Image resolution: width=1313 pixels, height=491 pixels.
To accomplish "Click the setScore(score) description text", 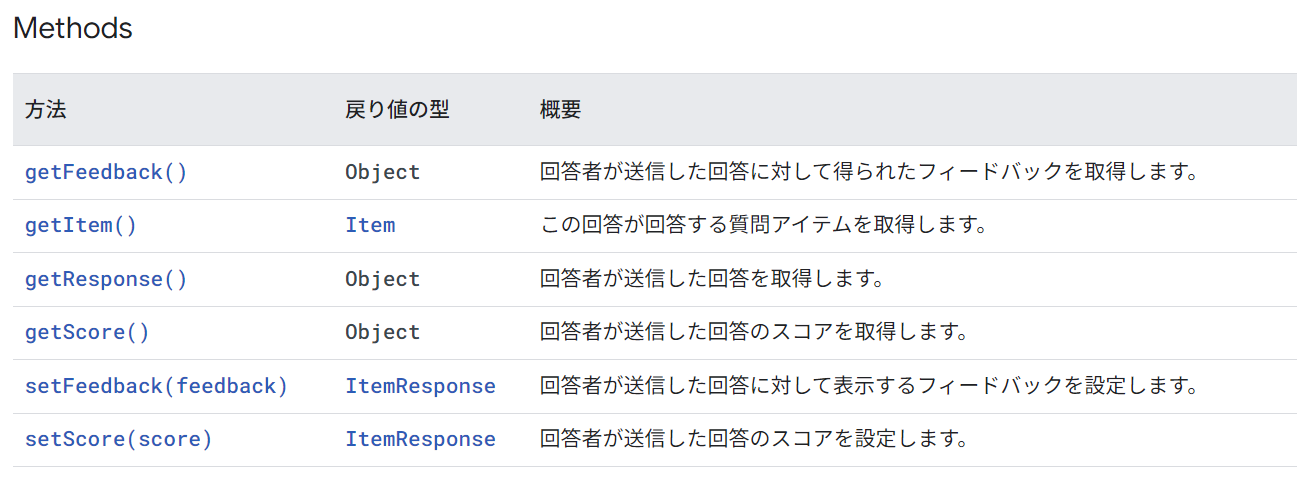I will (x=754, y=439).
